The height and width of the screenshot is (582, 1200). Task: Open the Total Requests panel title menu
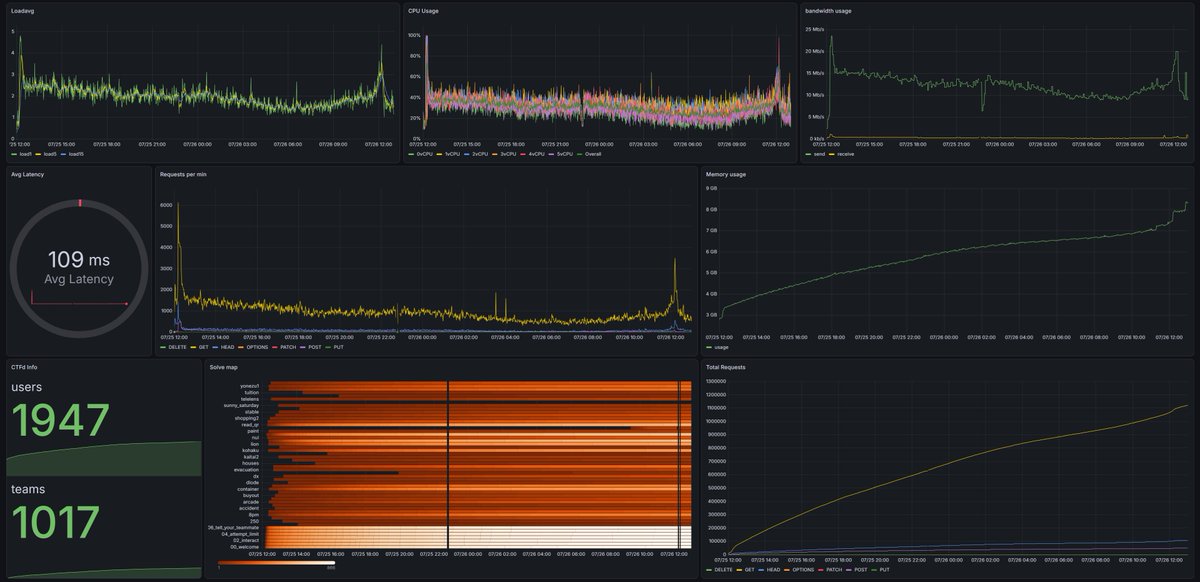[726, 367]
